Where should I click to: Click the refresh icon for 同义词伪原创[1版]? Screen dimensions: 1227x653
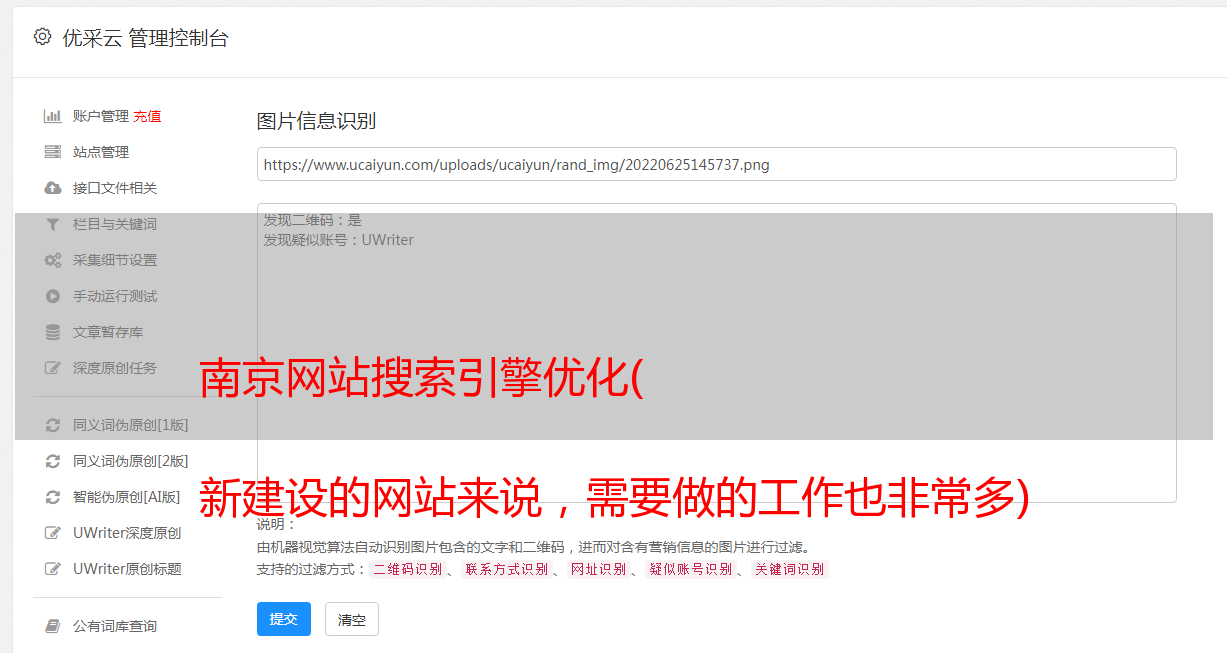coord(53,425)
